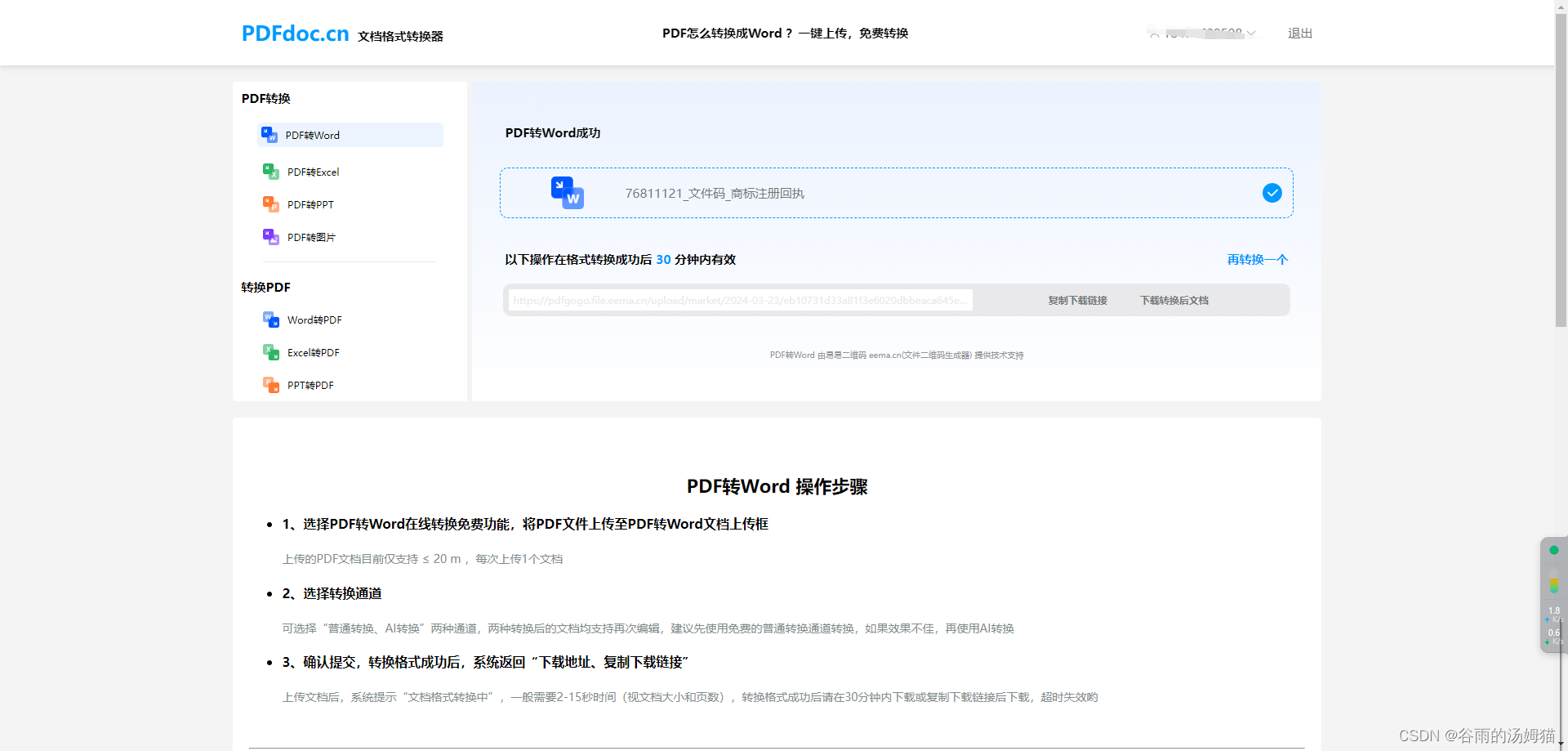Image resolution: width=1568 pixels, height=751 pixels.
Task: Select Word转PDF menu item
Action: click(314, 320)
